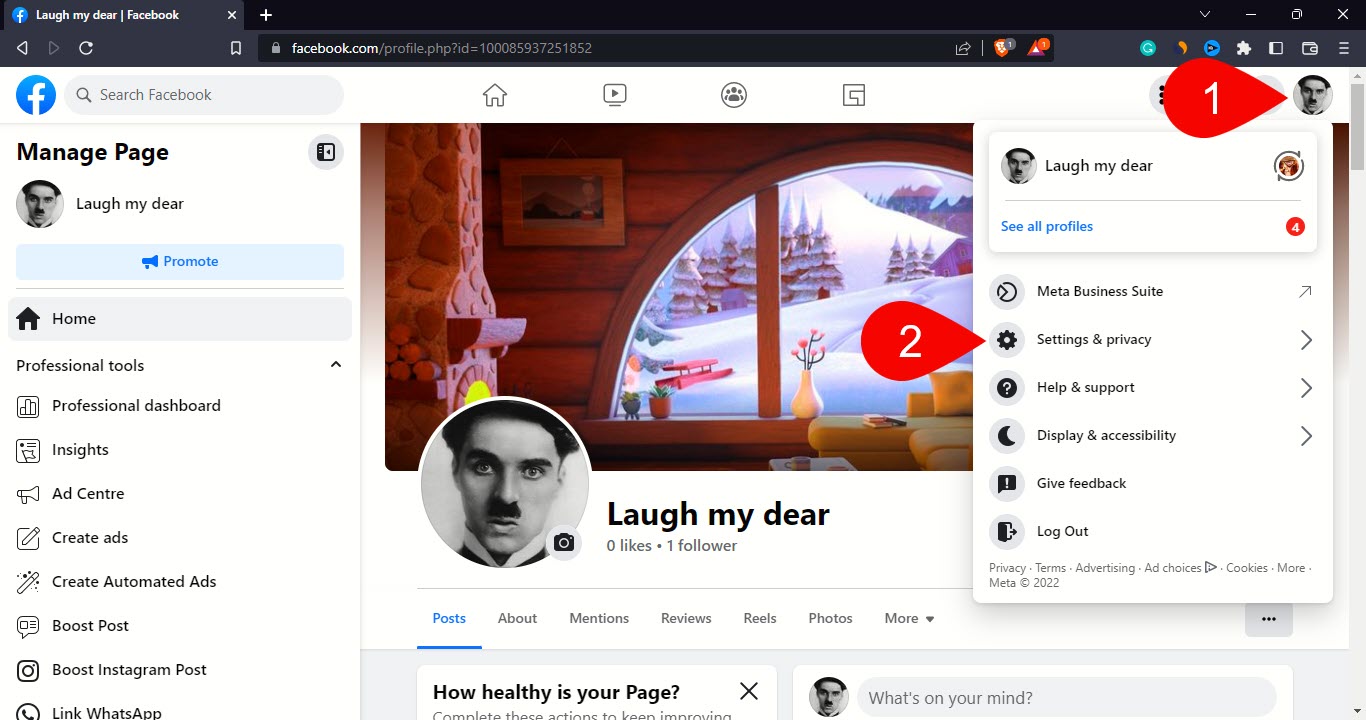The width and height of the screenshot is (1366, 720).
Task: Grab the page scrollbar on the right
Action: tap(1358, 140)
